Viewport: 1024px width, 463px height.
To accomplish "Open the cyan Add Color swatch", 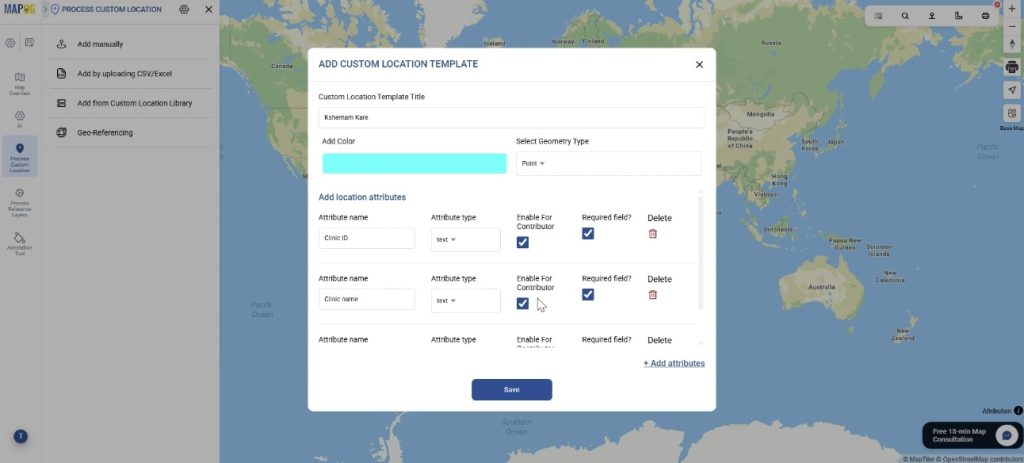I will (x=414, y=163).
